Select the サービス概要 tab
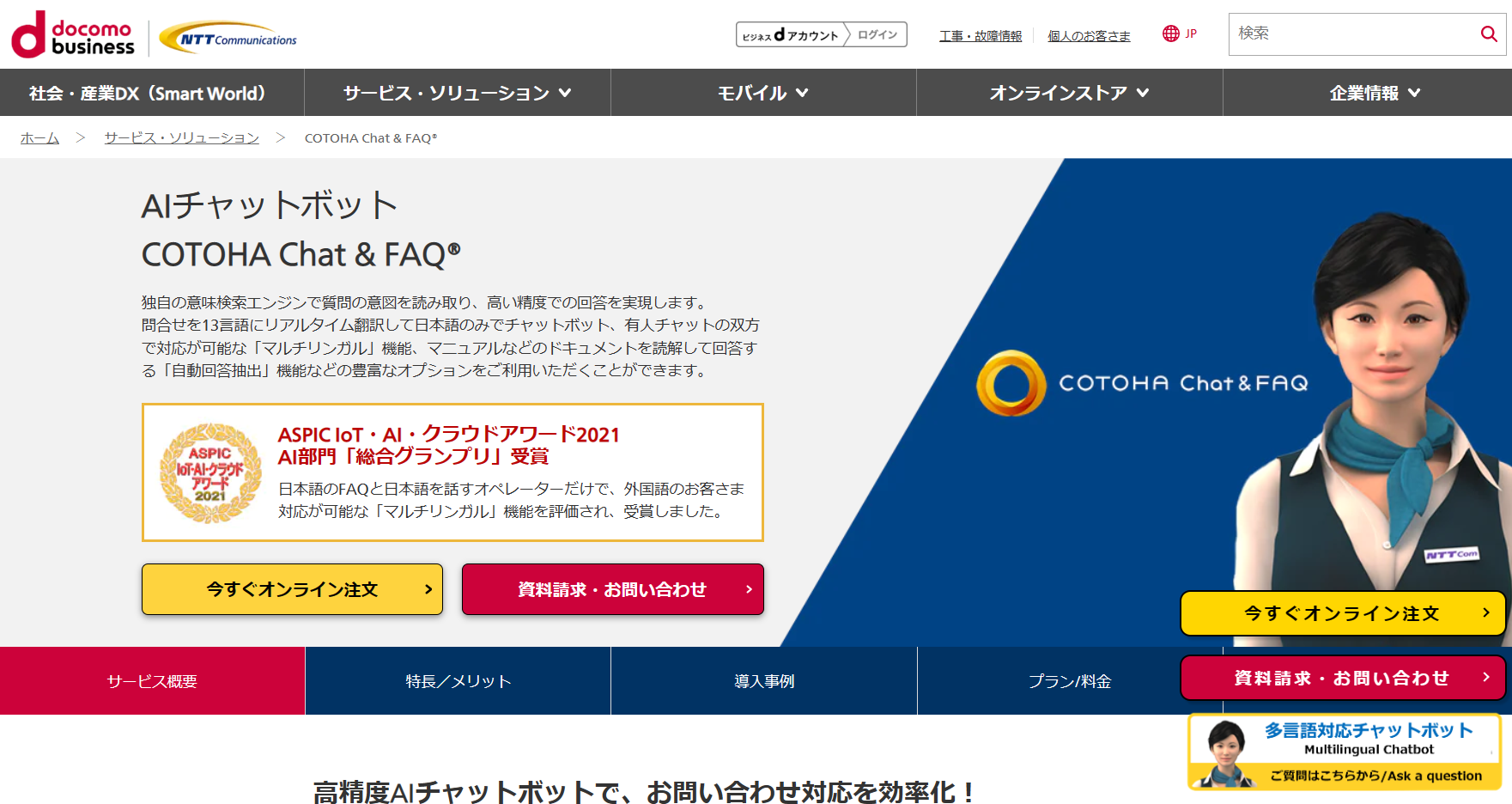The width and height of the screenshot is (1512, 804). (152, 681)
